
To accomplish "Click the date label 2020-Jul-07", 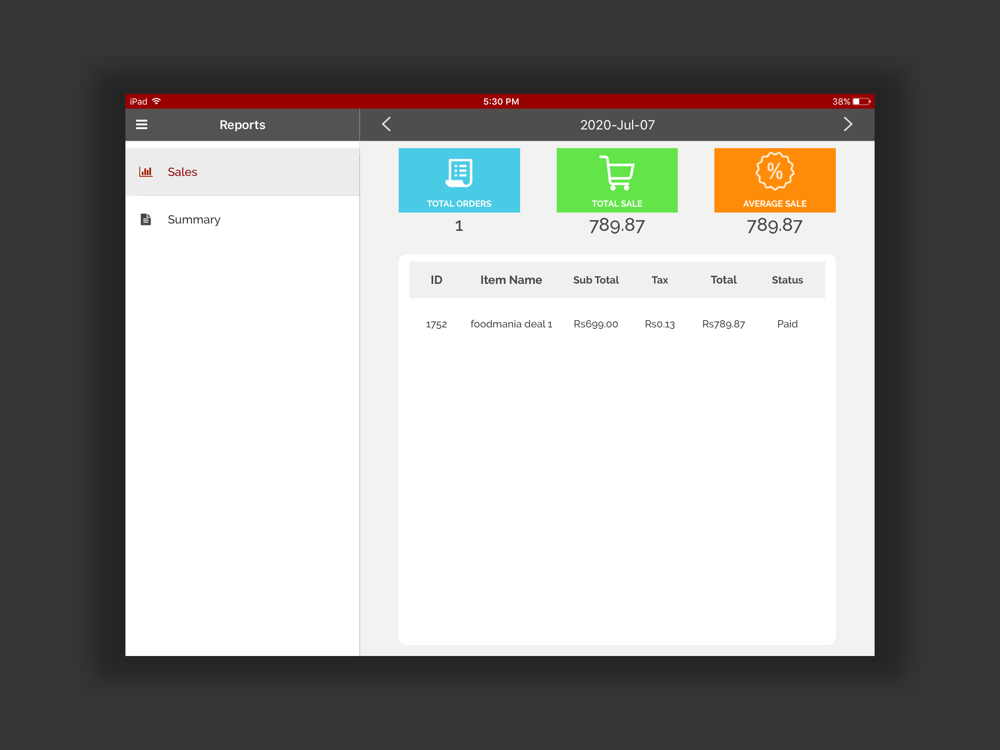I will coord(617,125).
